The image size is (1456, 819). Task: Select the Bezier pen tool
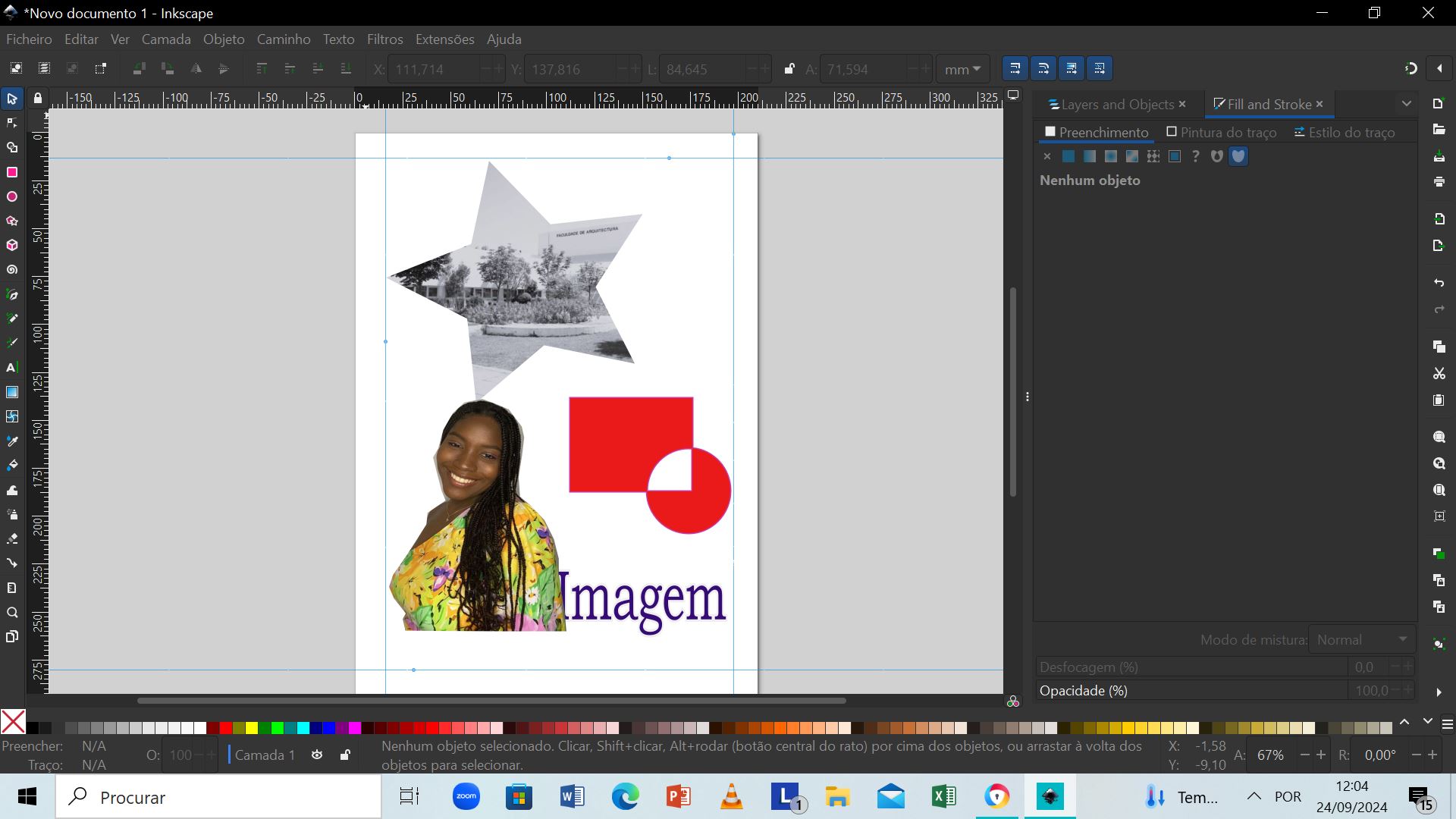point(12,294)
